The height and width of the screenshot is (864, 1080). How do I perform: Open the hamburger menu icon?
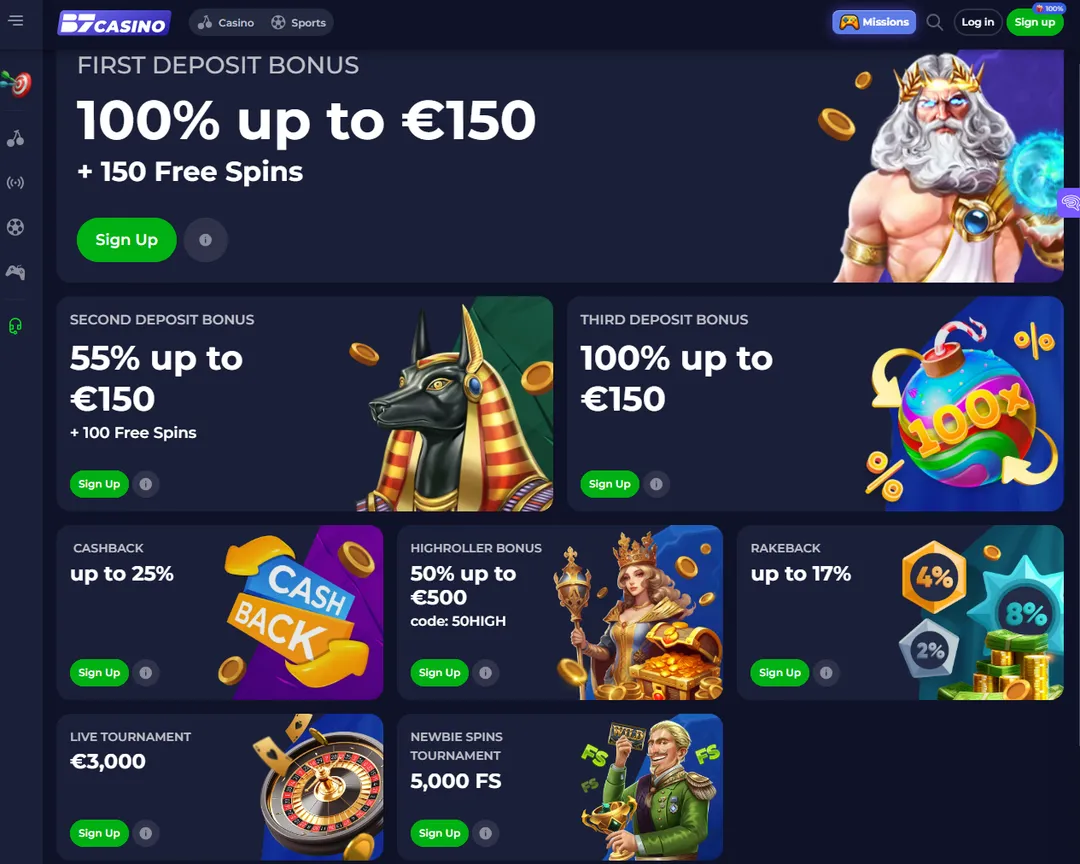coord(15,21)
